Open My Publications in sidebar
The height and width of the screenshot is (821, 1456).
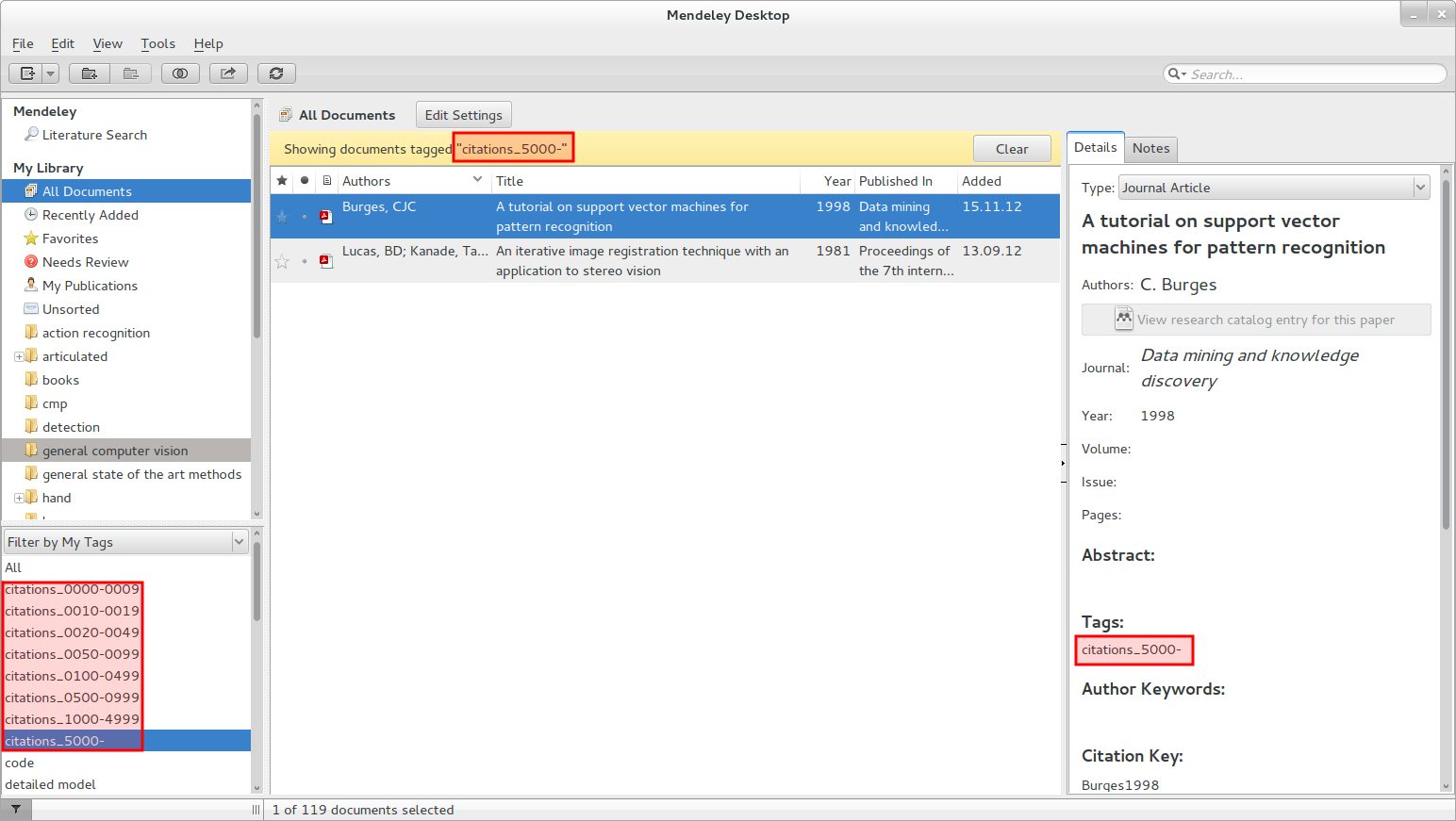(90, 286)
